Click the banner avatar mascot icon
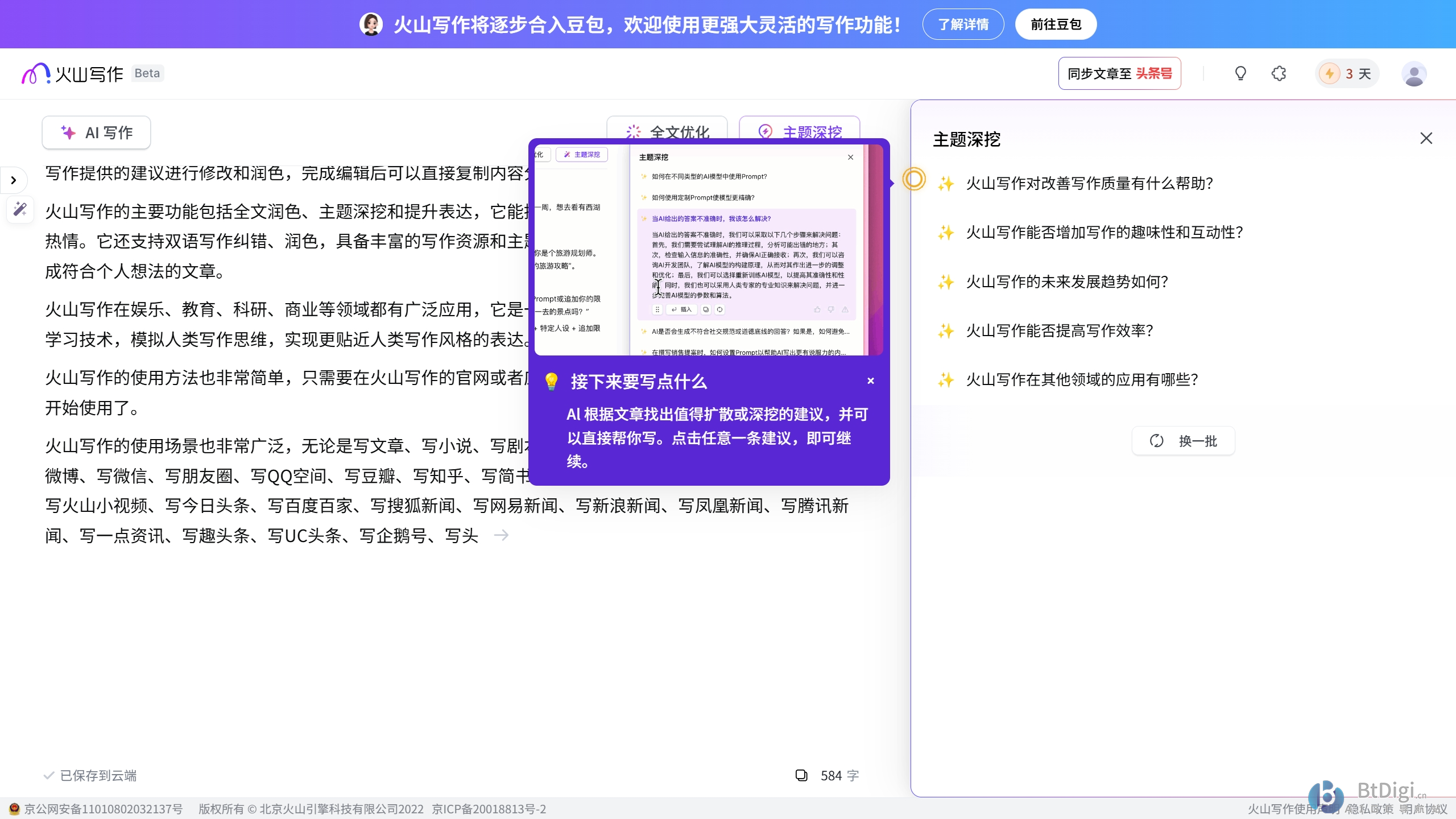The width and height of the screenshot is (1456, 819). point(371,24)
